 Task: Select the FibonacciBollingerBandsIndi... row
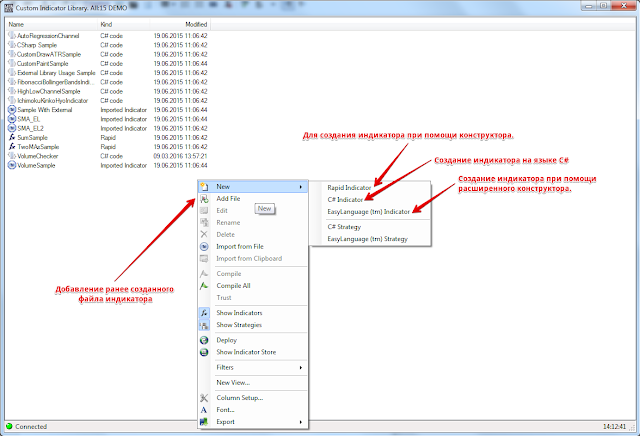point(108,82)
